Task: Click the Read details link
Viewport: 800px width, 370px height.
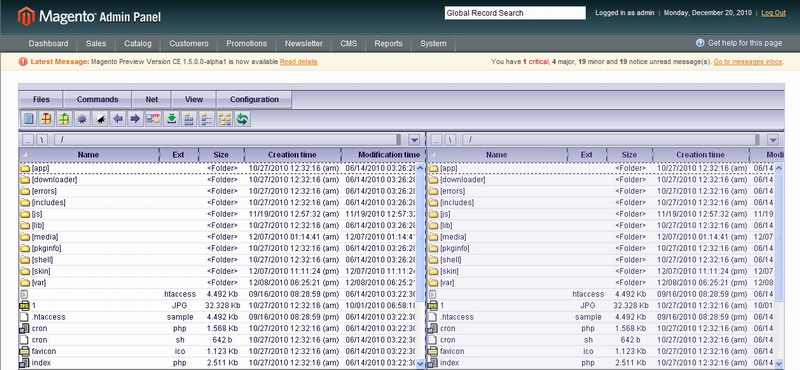Action: pyautogui.click(x=298, y=62)
